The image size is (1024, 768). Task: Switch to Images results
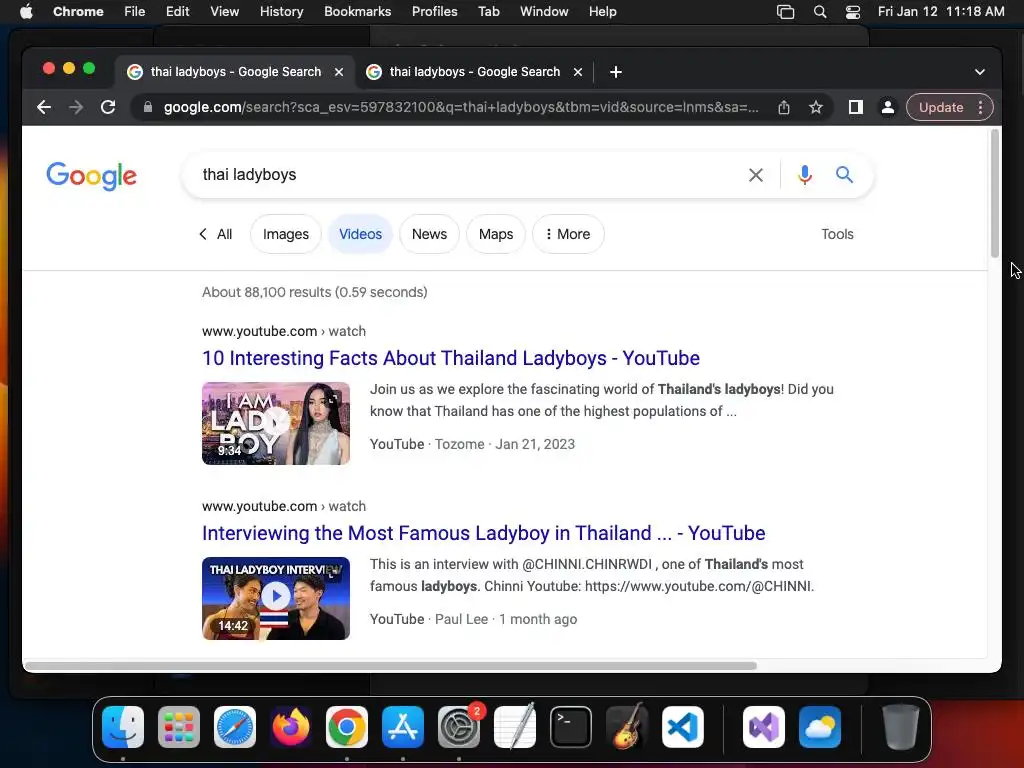click(285, 234)
